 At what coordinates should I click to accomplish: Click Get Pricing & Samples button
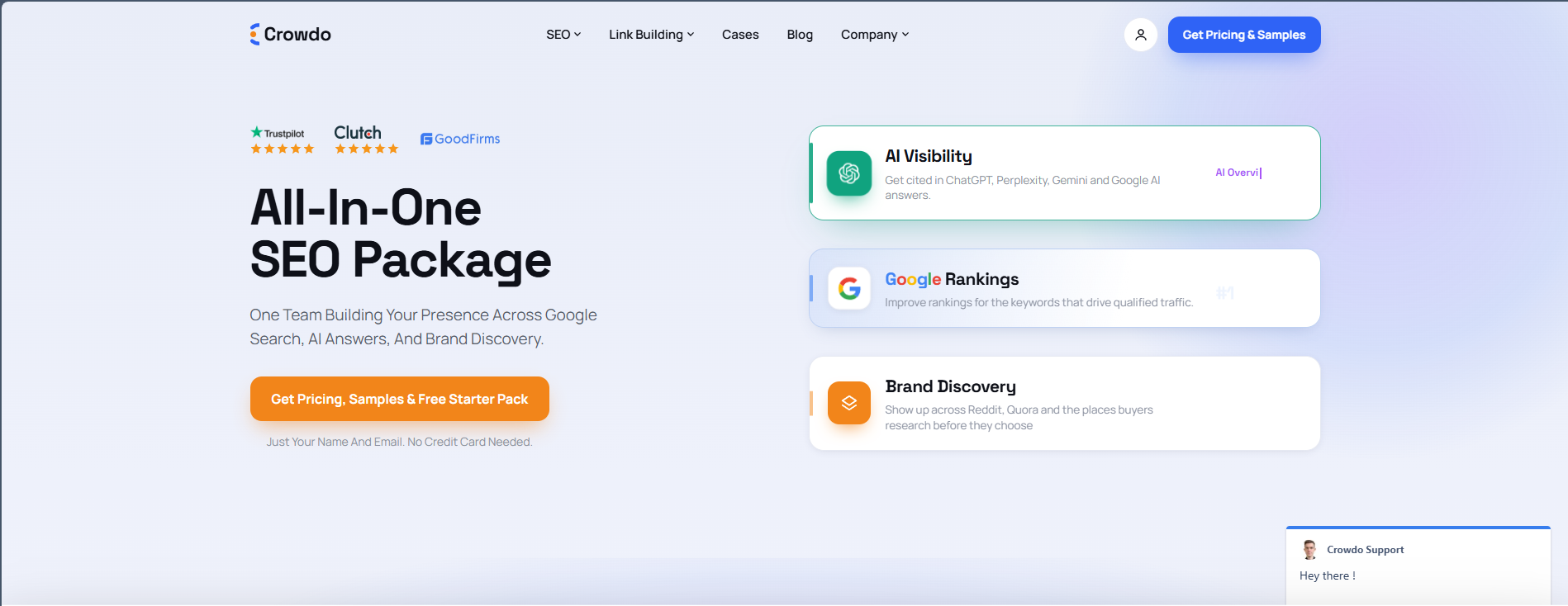tap(1243, 35)
